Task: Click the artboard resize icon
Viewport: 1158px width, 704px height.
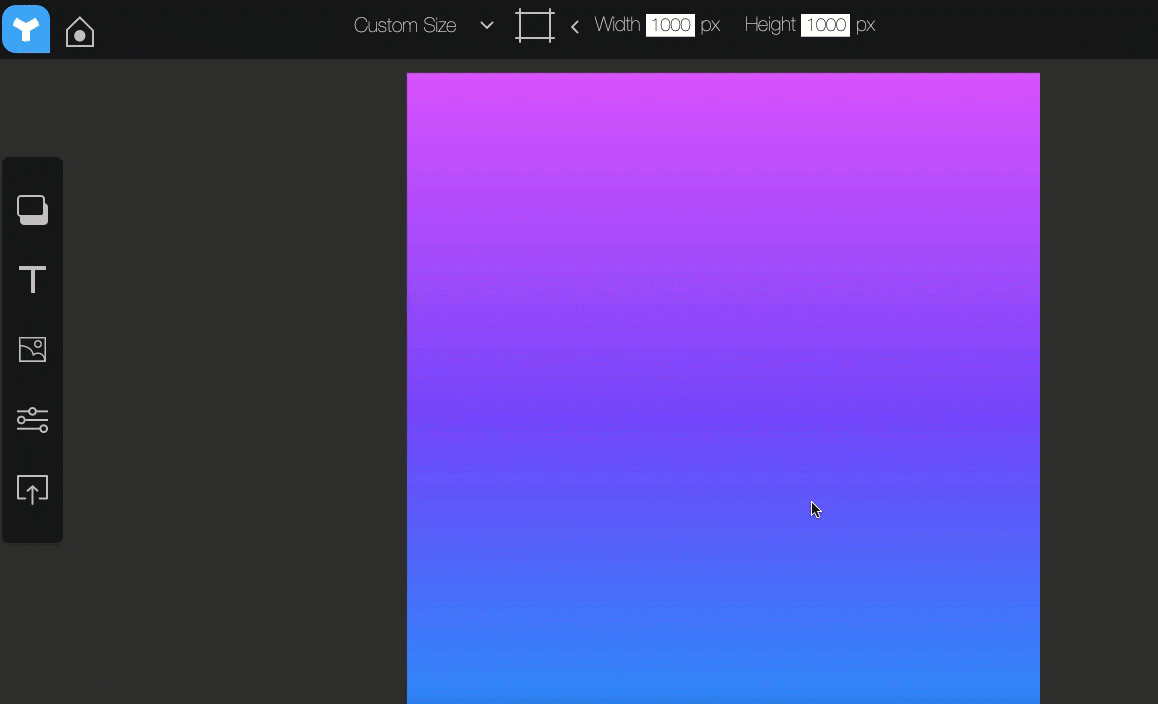Action: coord(534,26)
